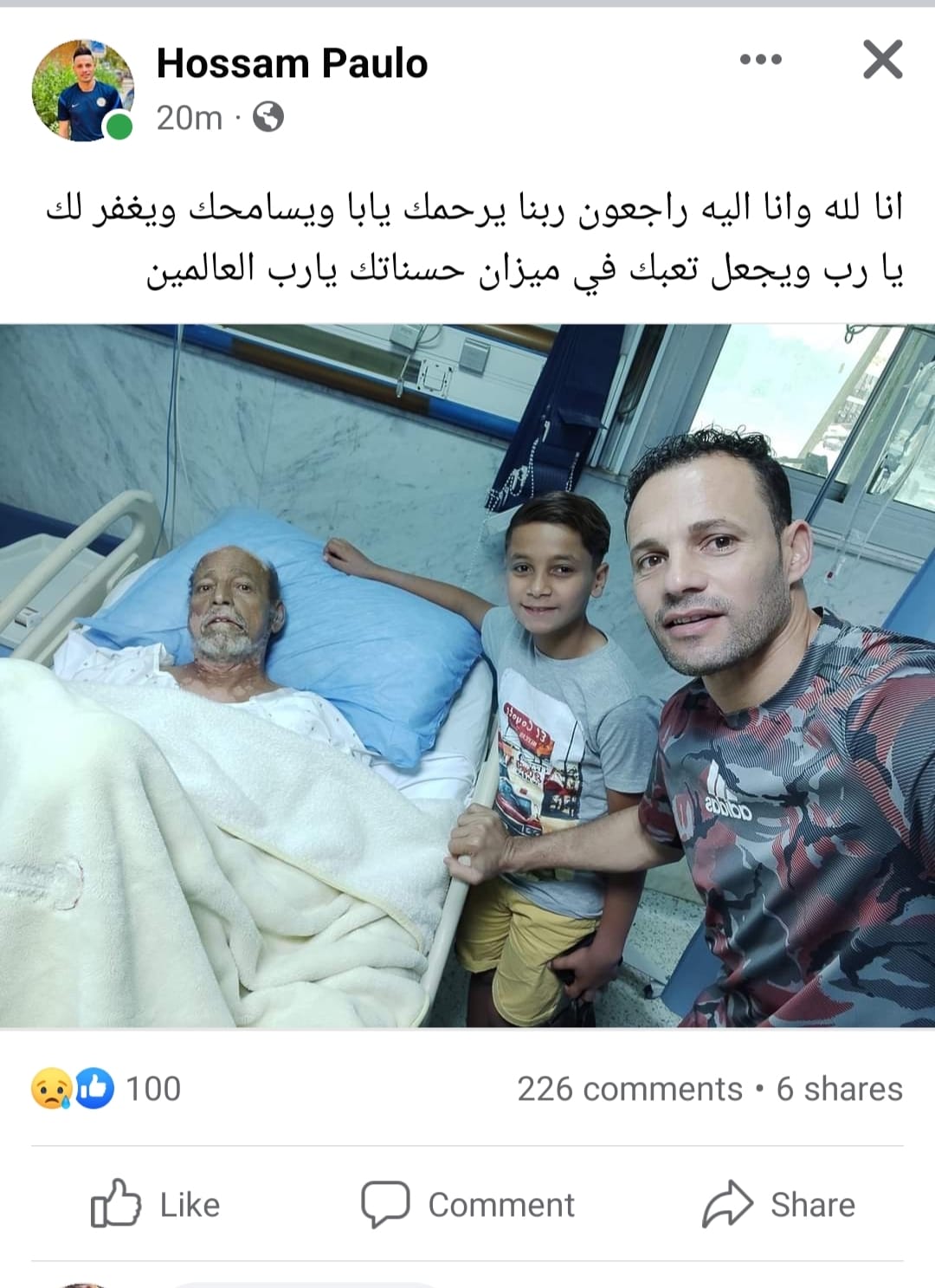The image size is (935, 1288).
Task: Click the public globe audience icon
Action: click(x=268, y=116)
